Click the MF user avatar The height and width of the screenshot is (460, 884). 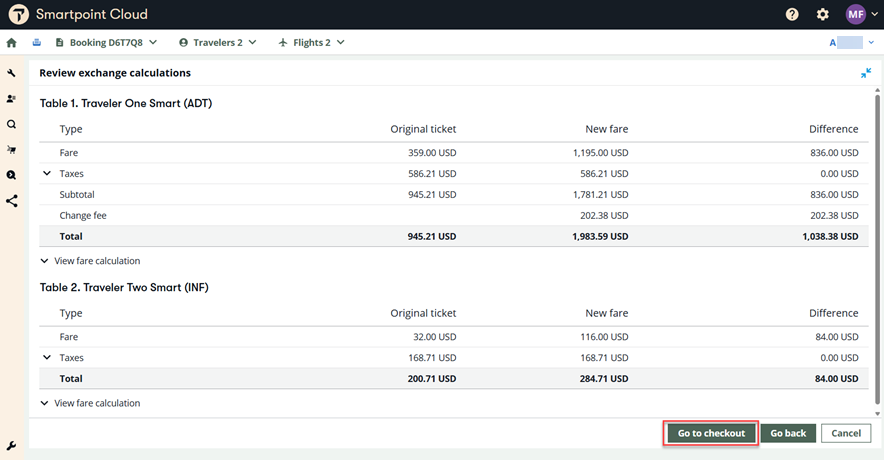click(855, 15)
